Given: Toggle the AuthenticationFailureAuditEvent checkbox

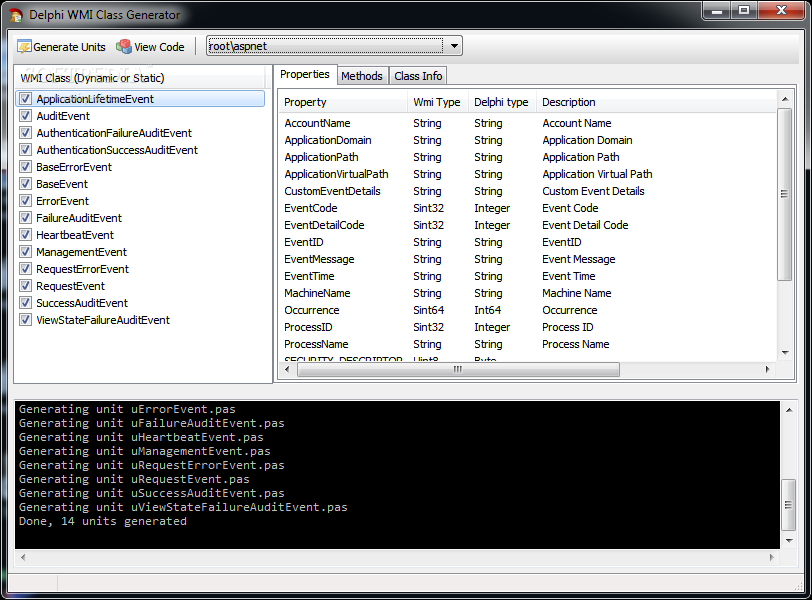Looking at the screenshot, I should click(25, 133).
